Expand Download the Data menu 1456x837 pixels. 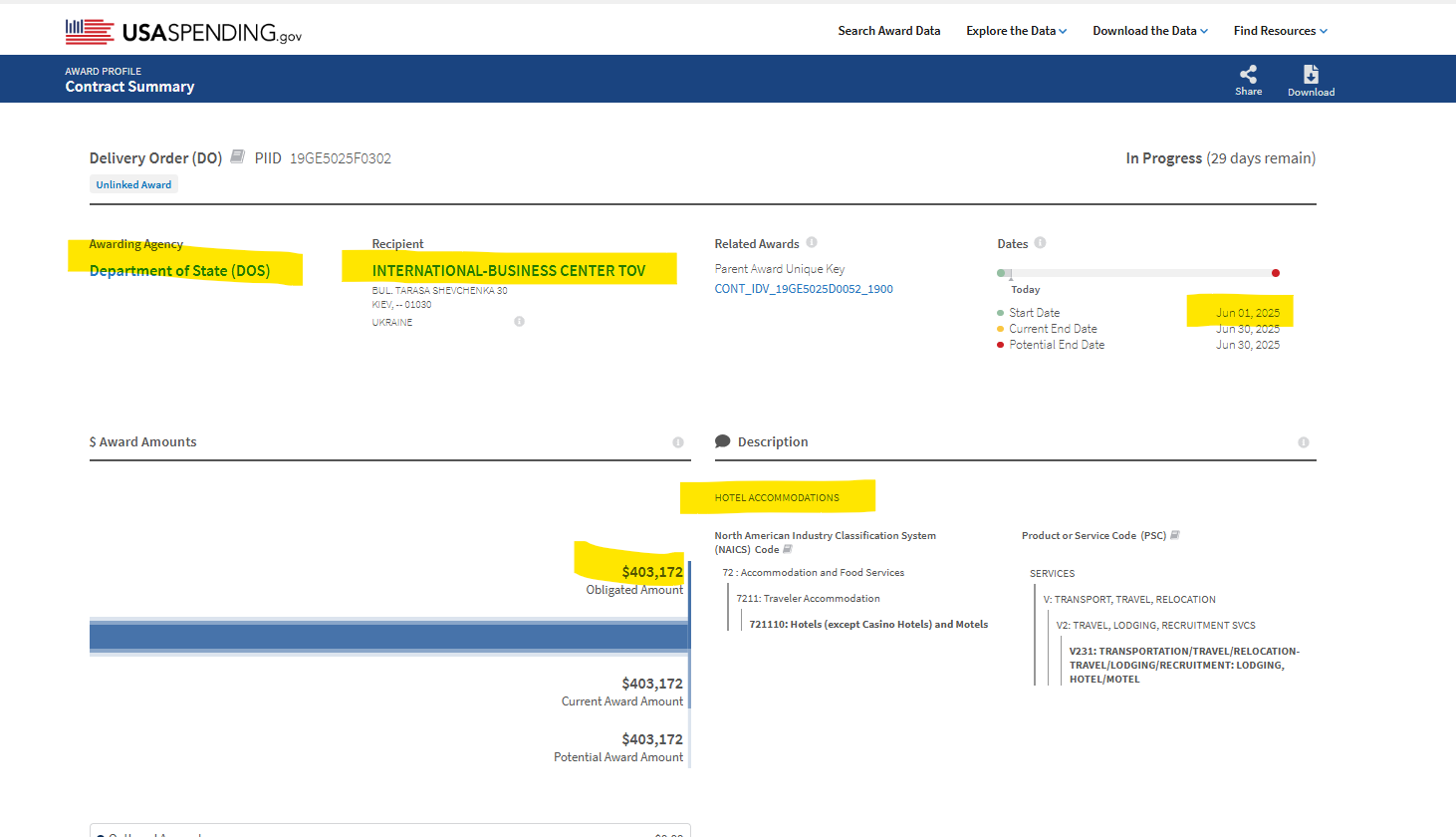1150,31
